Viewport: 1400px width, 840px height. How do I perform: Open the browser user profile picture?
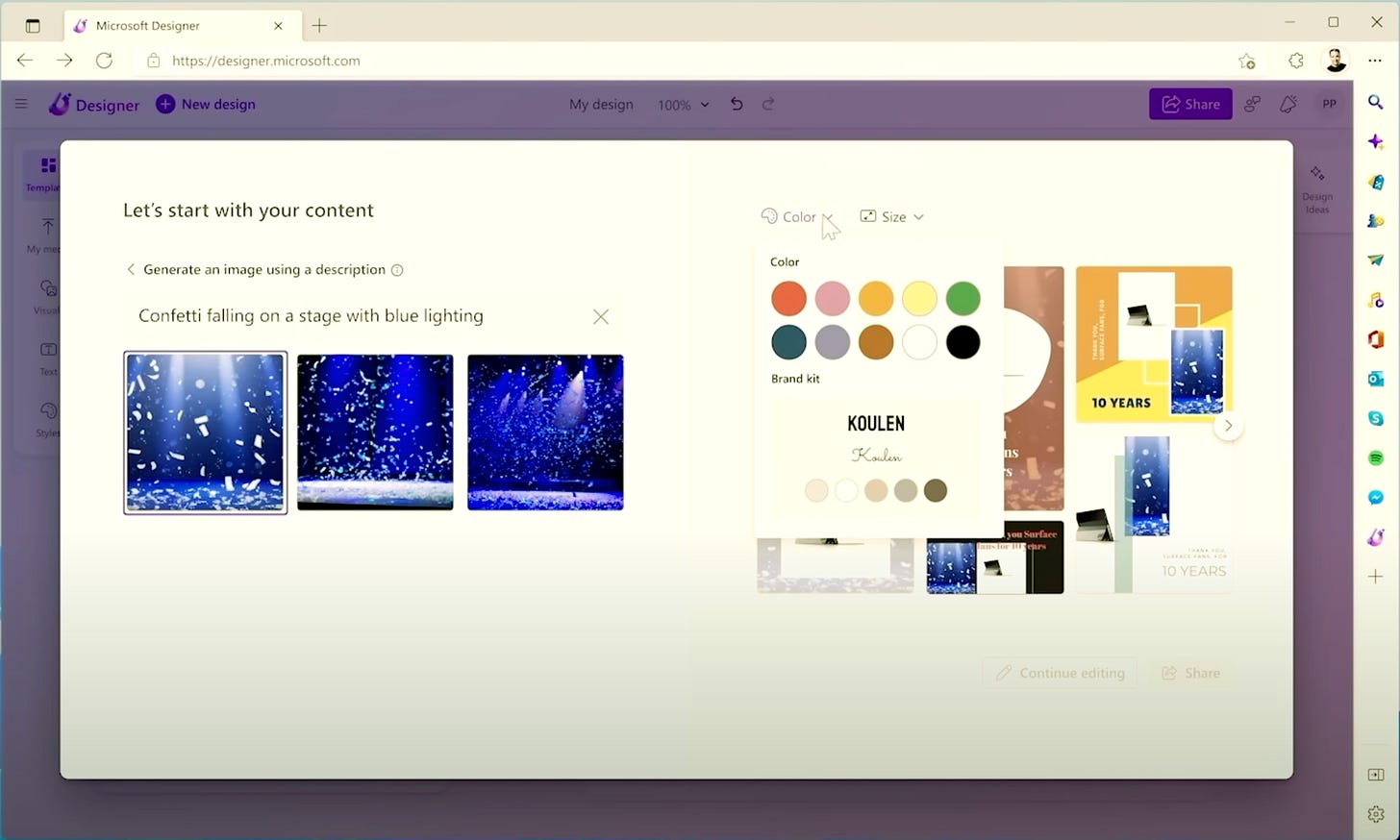(x=1336, y=61)
